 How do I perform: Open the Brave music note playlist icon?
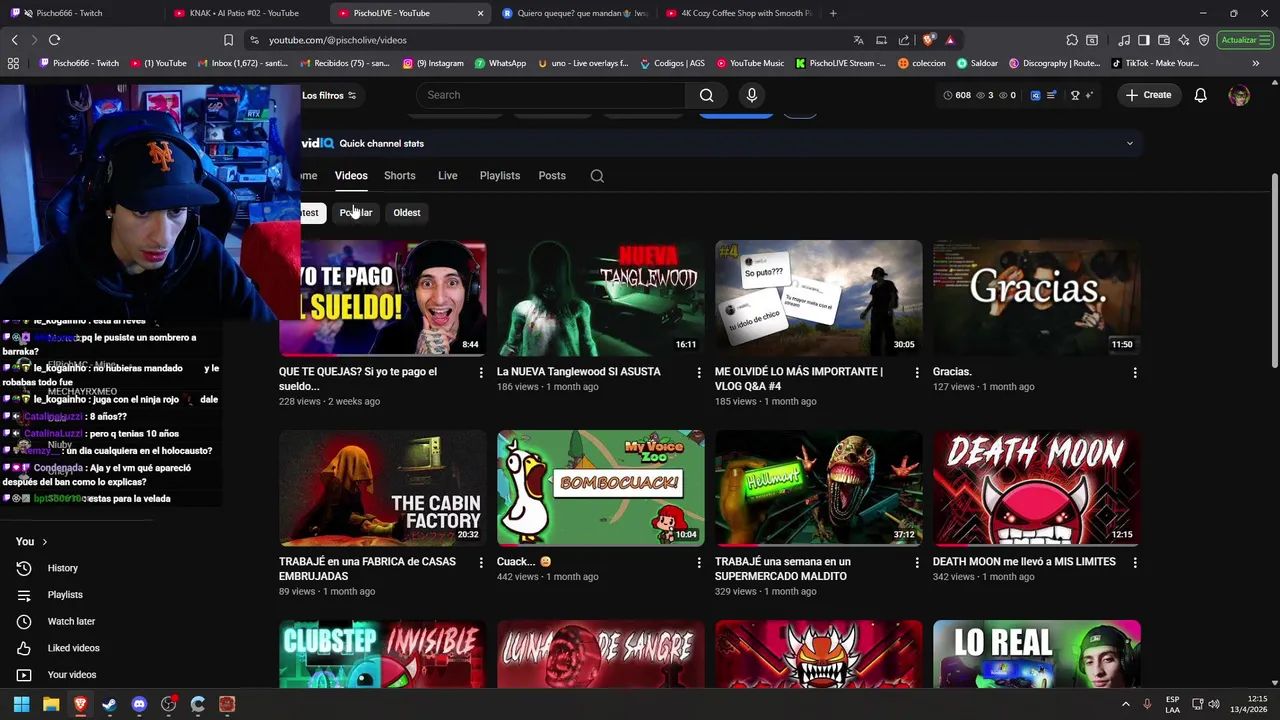1125,40
